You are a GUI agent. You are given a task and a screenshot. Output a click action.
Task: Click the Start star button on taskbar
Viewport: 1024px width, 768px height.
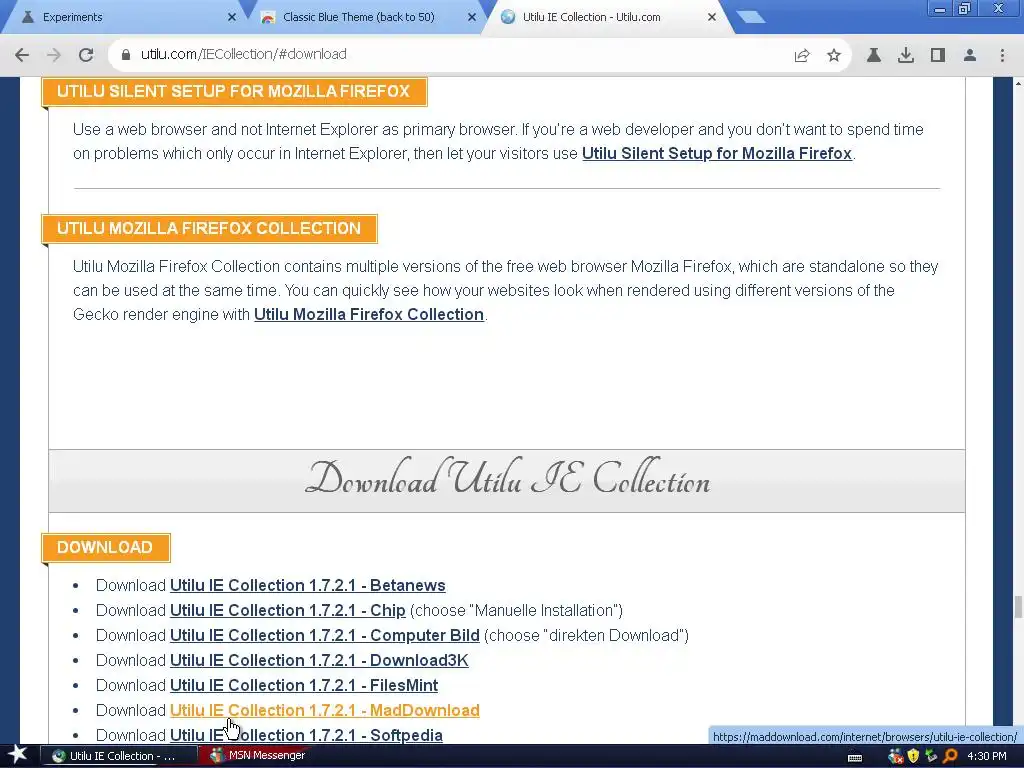pyautogui.click(x=16, y=756)
